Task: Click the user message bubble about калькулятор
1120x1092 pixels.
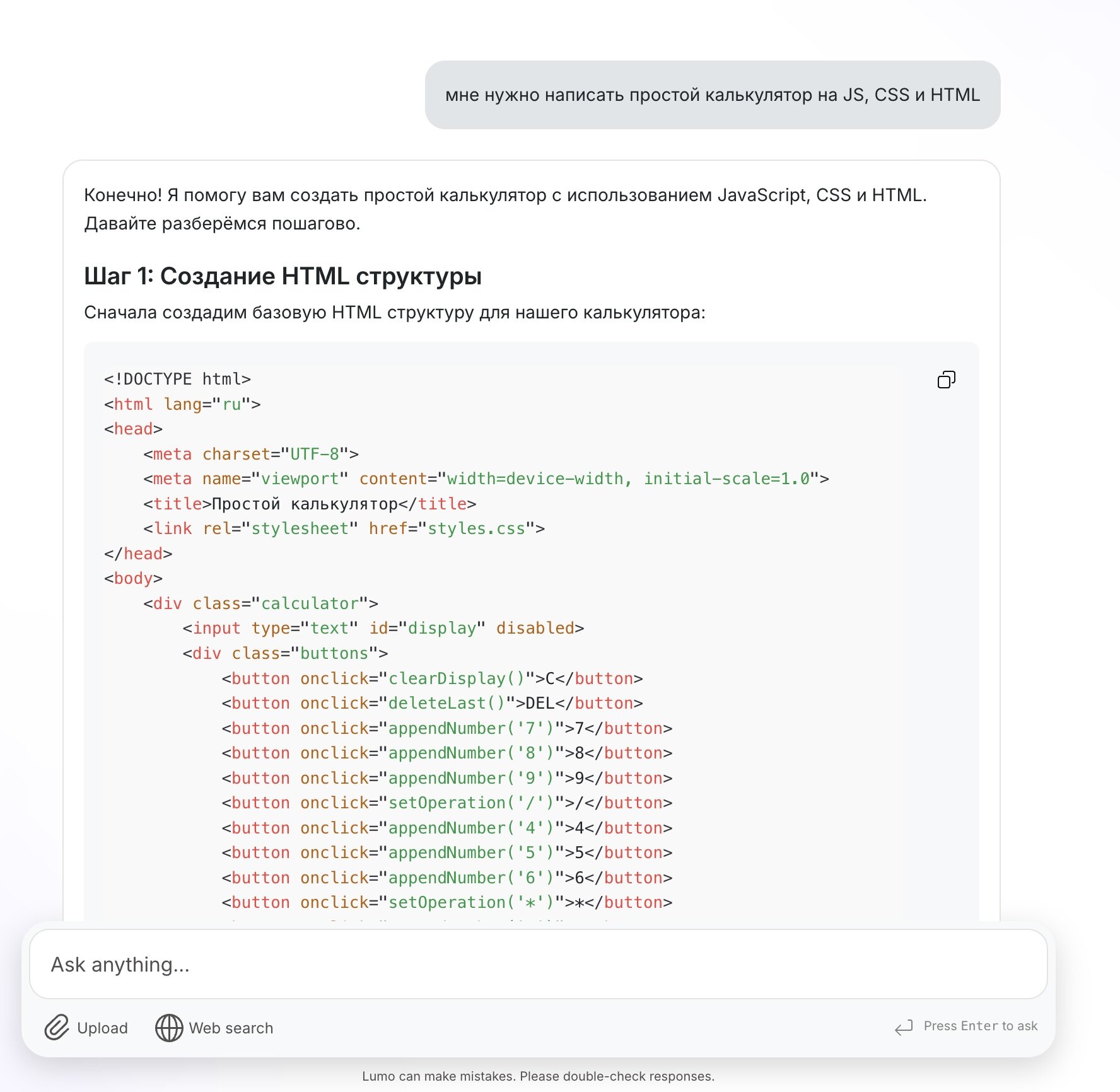Action: pyautogui.click(x=713, y=95)
